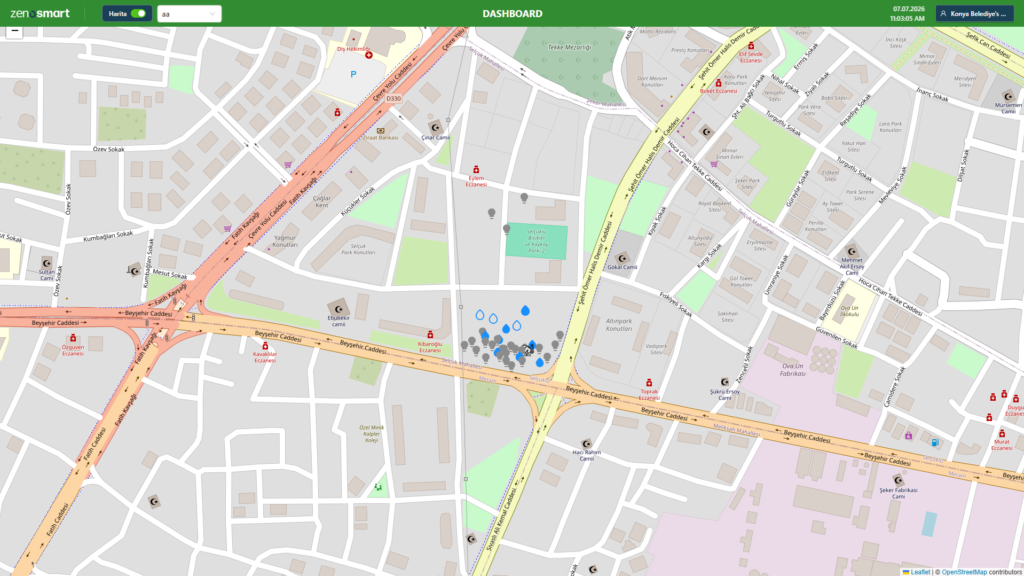The width and height of the screenshot is (1024, 576).
Task: Open the OpenStreetMap attribution link
Action: tap(964, 572)
